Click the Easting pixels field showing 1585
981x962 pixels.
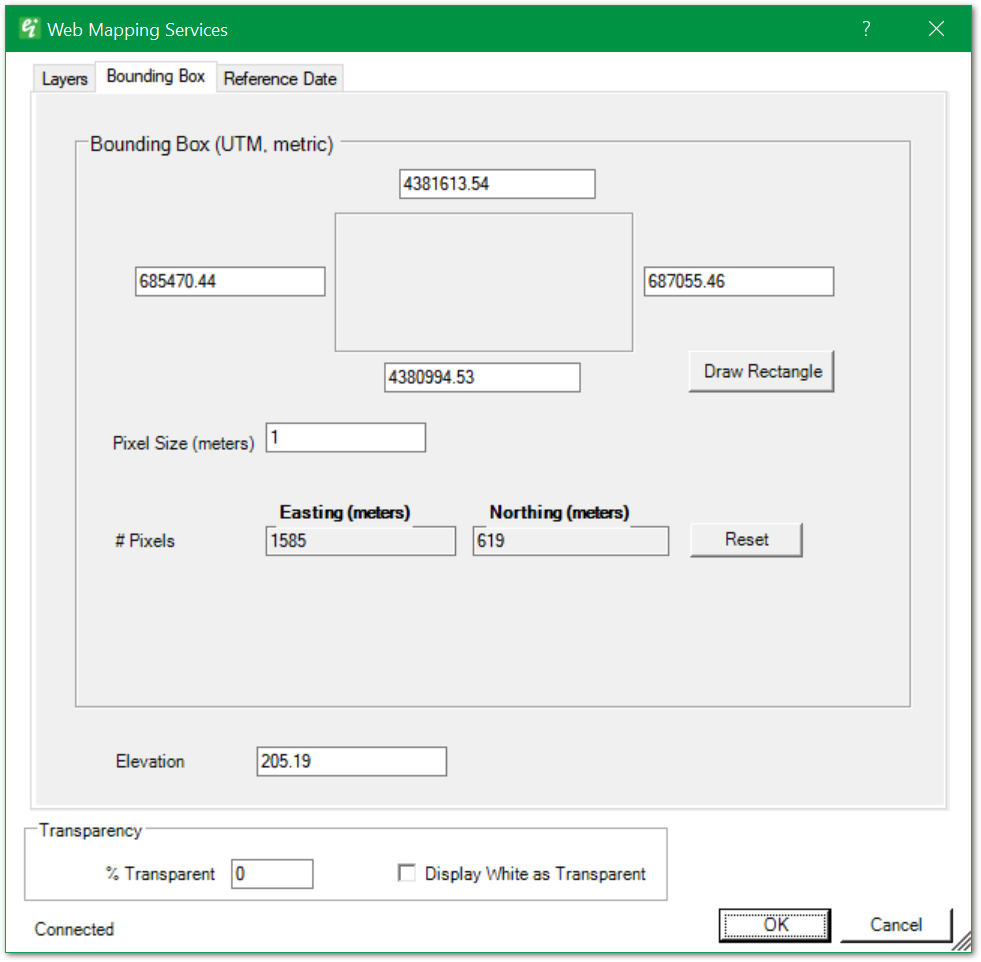[360, 540]
